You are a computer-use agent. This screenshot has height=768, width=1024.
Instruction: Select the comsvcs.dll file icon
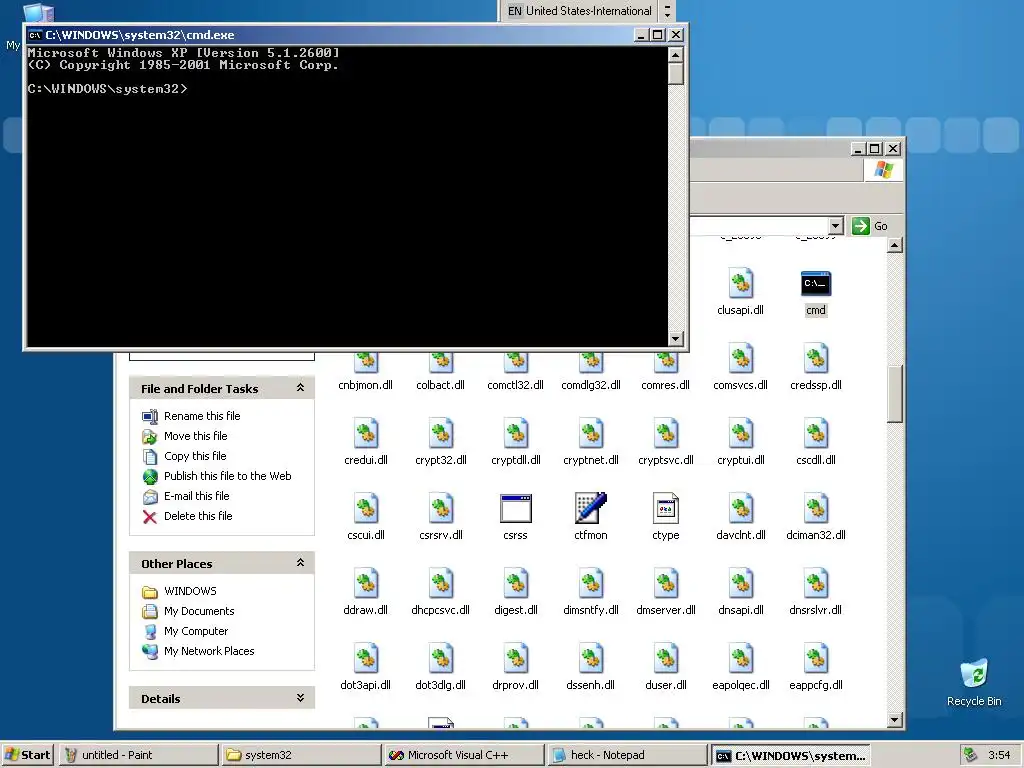click(x=741, y=359)
